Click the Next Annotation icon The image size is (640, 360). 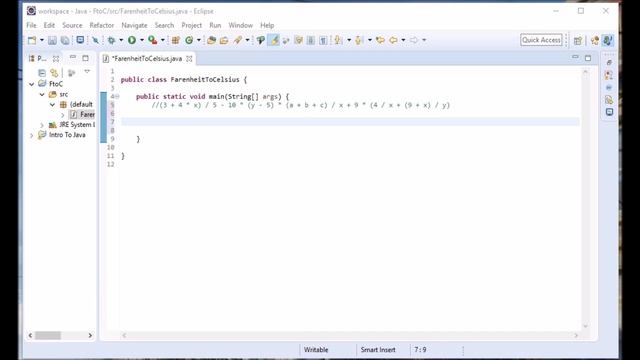pos(338,40)
